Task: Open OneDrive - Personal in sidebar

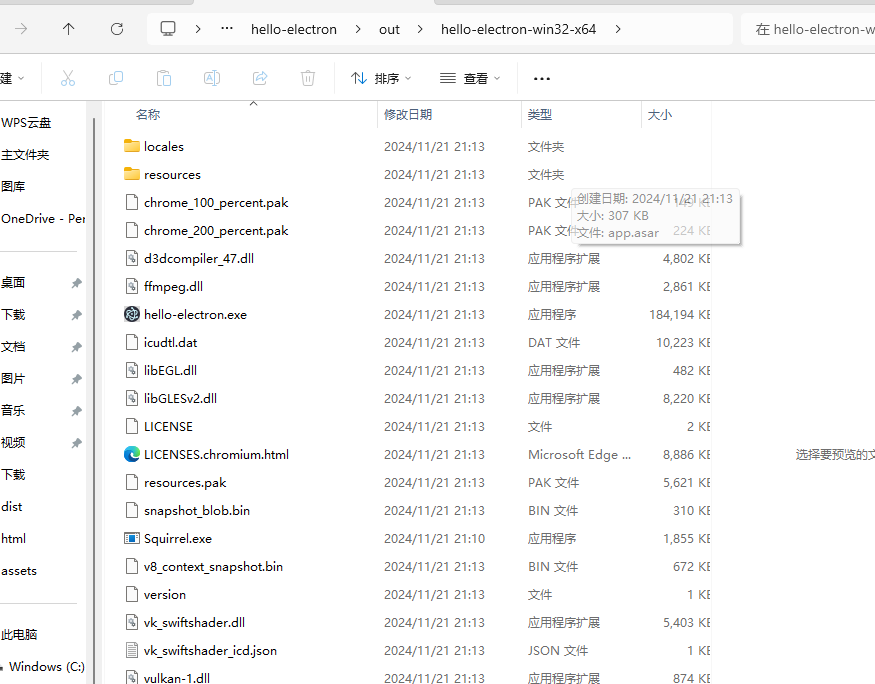Action: 43,219
